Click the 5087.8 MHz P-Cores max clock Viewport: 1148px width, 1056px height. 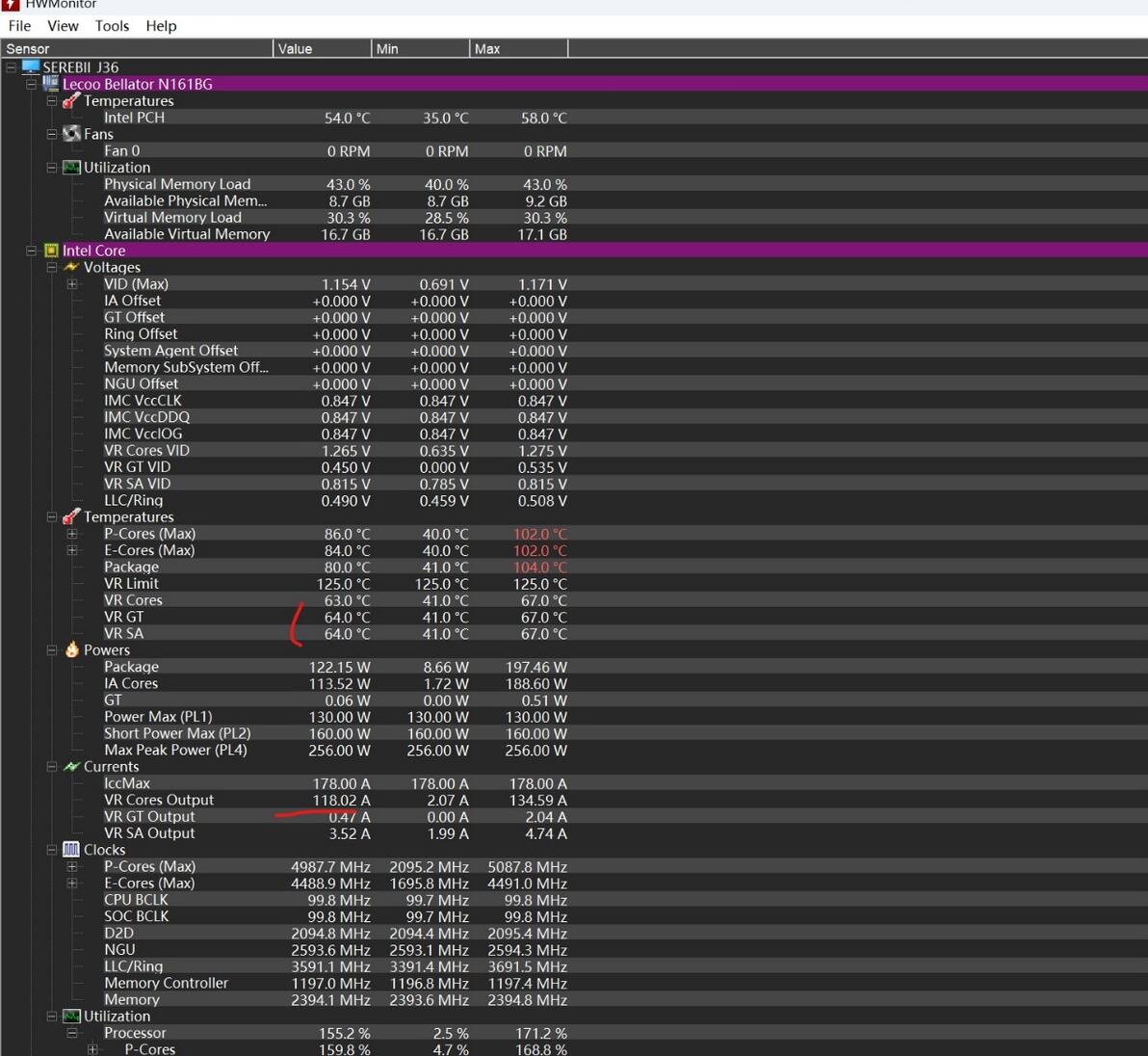point(527,867)
